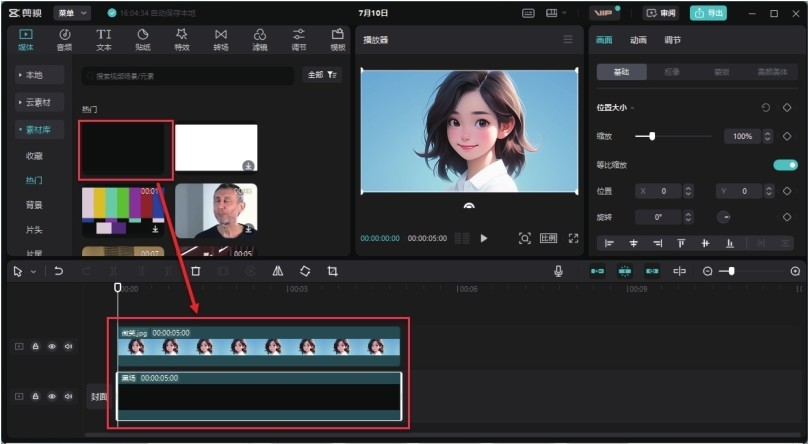
Task: Open the 转场 transitions panel
Action: pyautogui.click(x=221, y=40)
